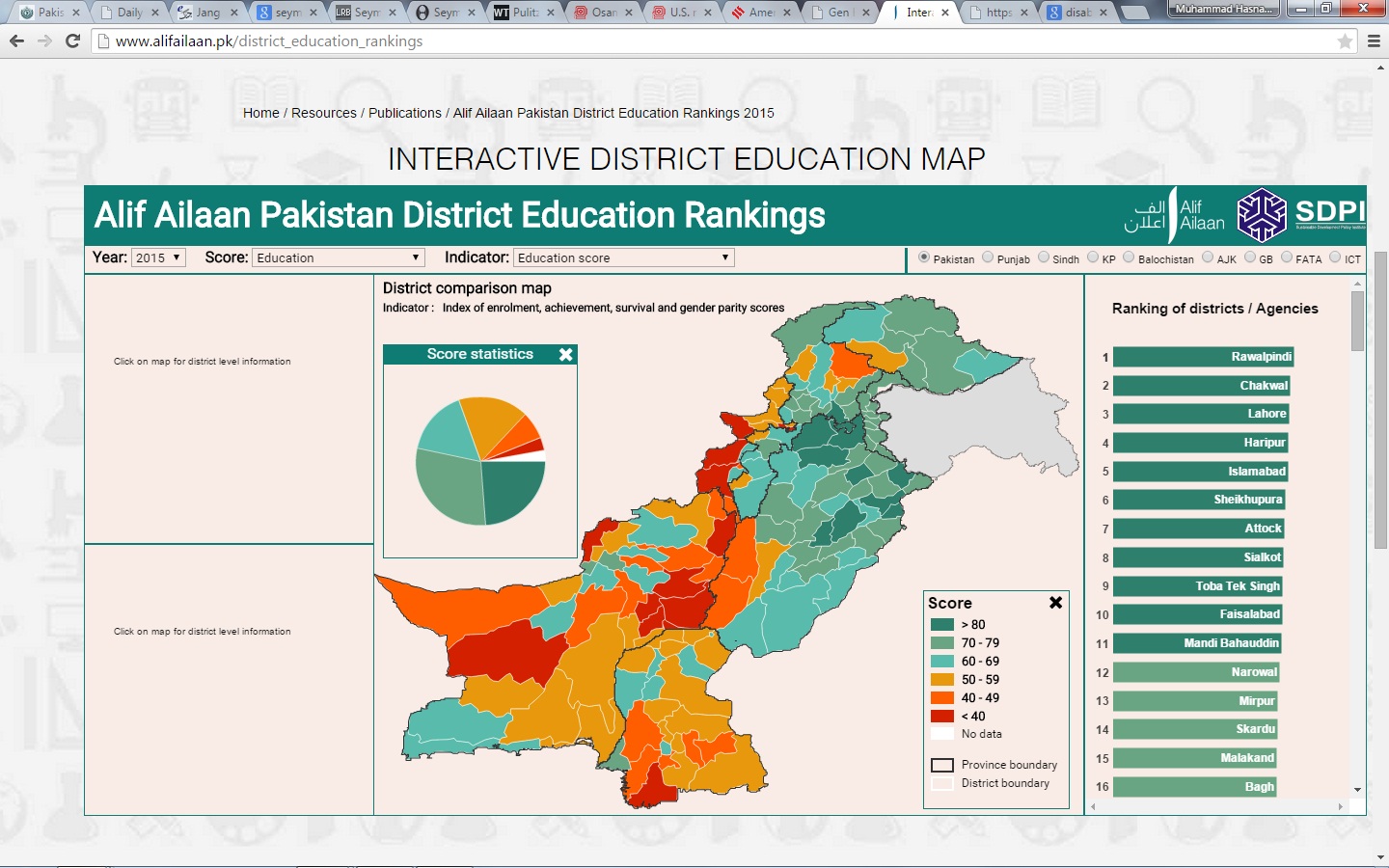Viewport: 1389px width, 868px height.
Task: Click the browser forward arrow
Action: (x=44, y=41)
